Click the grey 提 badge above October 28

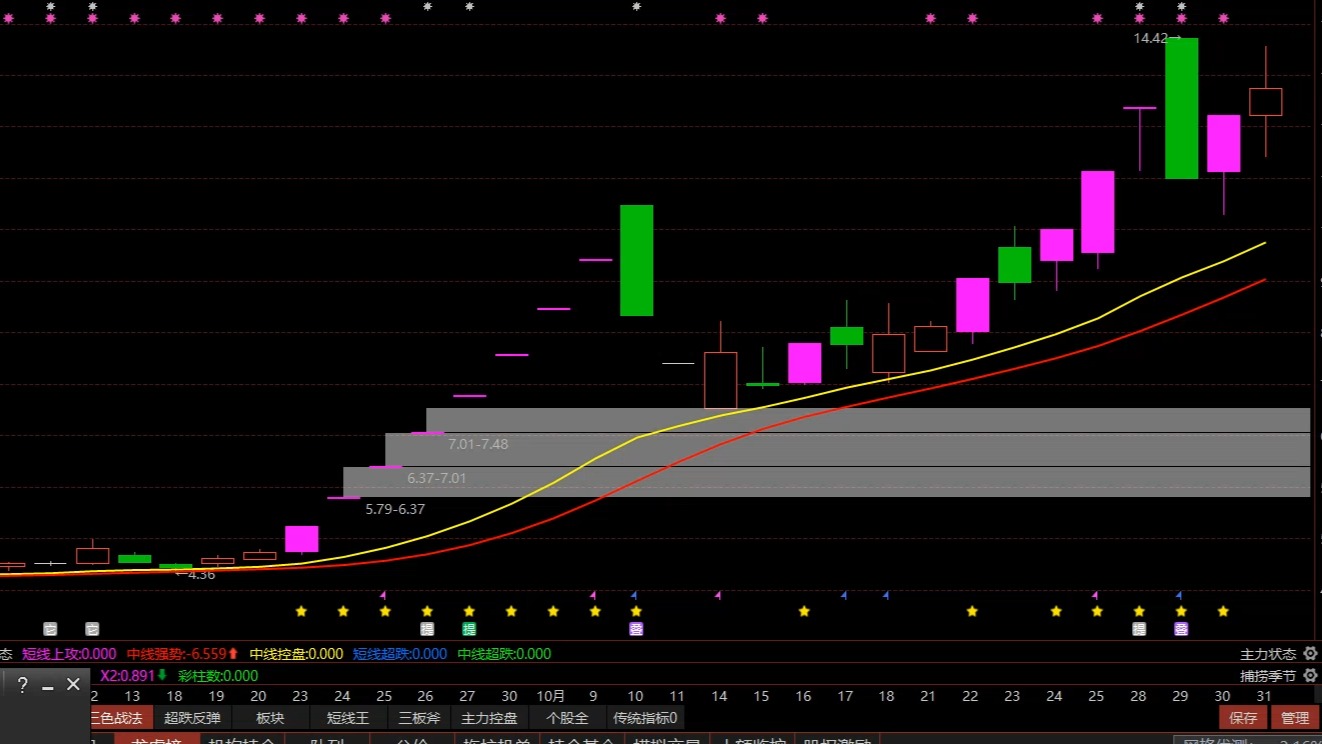click(1139, 629)
